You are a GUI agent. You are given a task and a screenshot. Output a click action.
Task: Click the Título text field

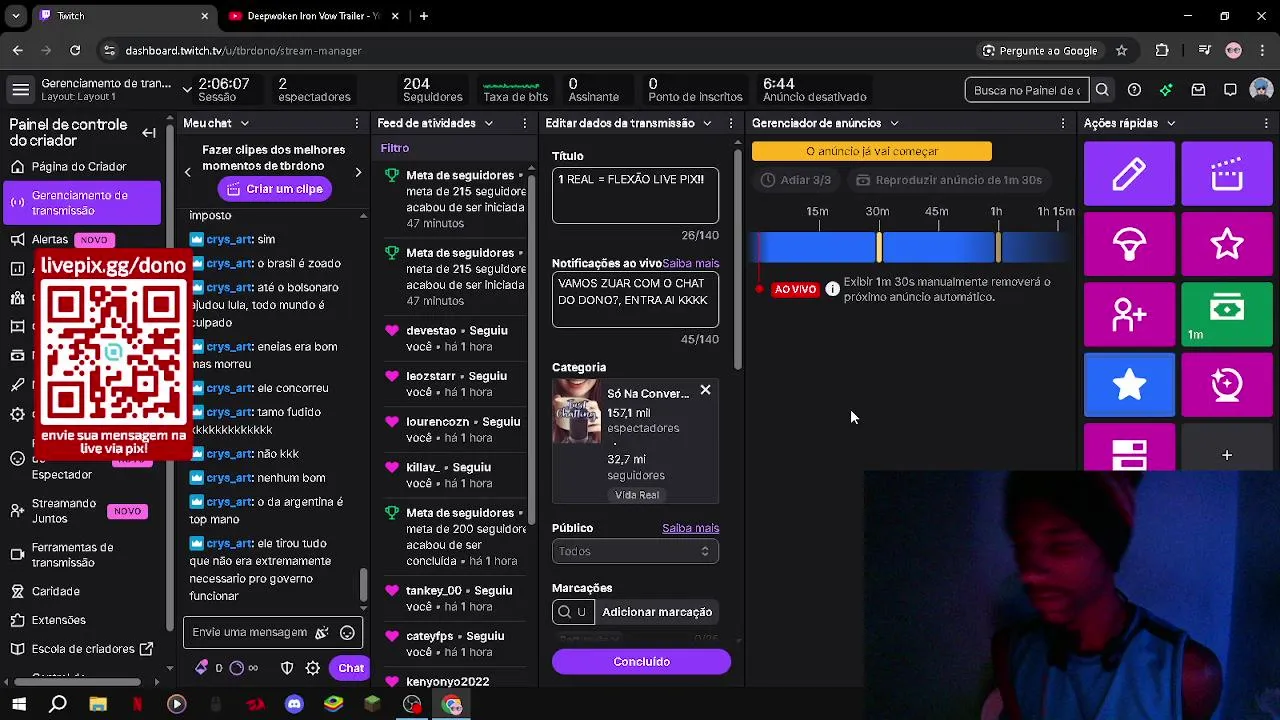[635, 195]
